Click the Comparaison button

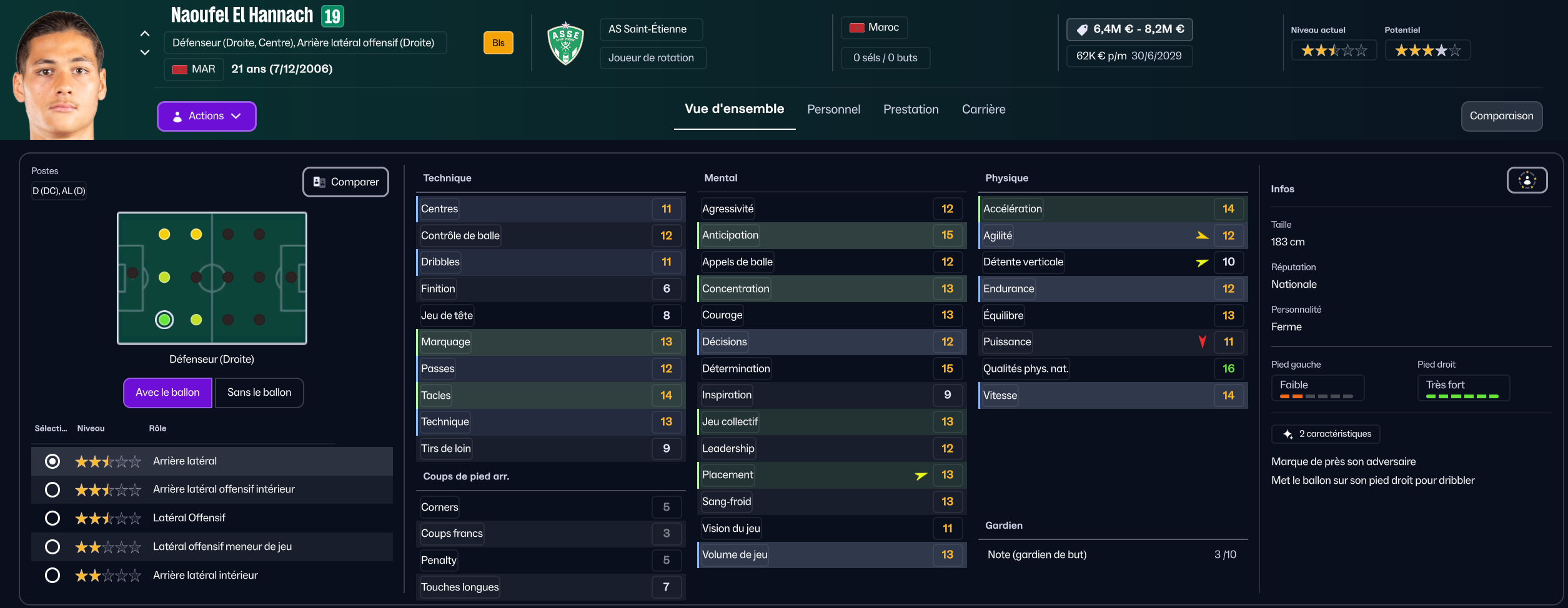pos(1501,116)
